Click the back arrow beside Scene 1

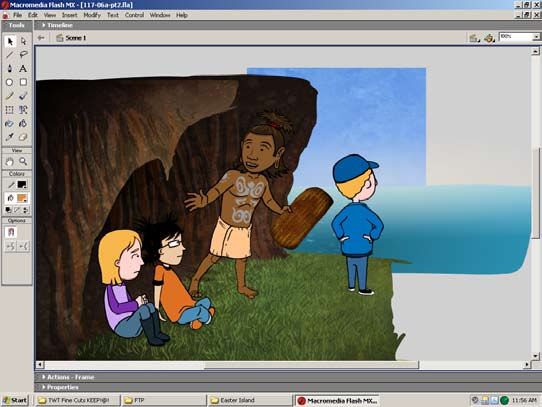click(x=41, y=38)
